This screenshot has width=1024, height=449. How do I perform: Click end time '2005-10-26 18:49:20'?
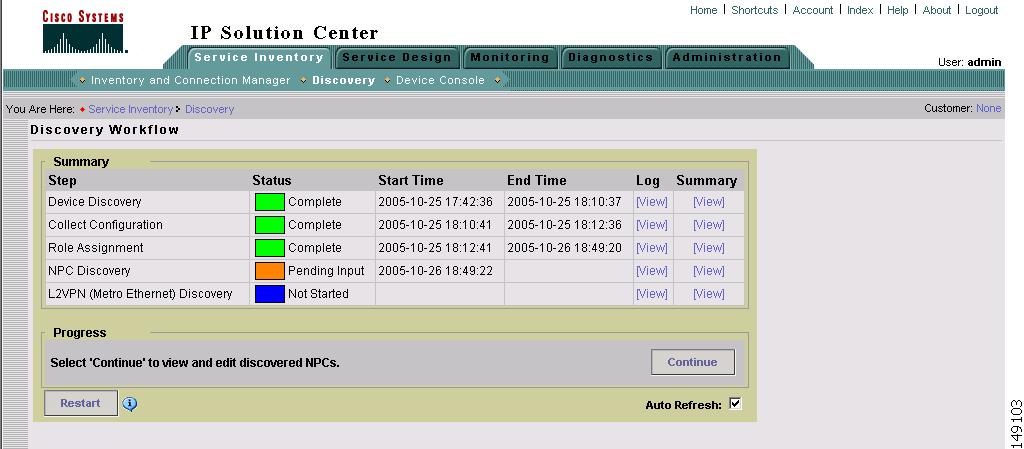point(564,248)
